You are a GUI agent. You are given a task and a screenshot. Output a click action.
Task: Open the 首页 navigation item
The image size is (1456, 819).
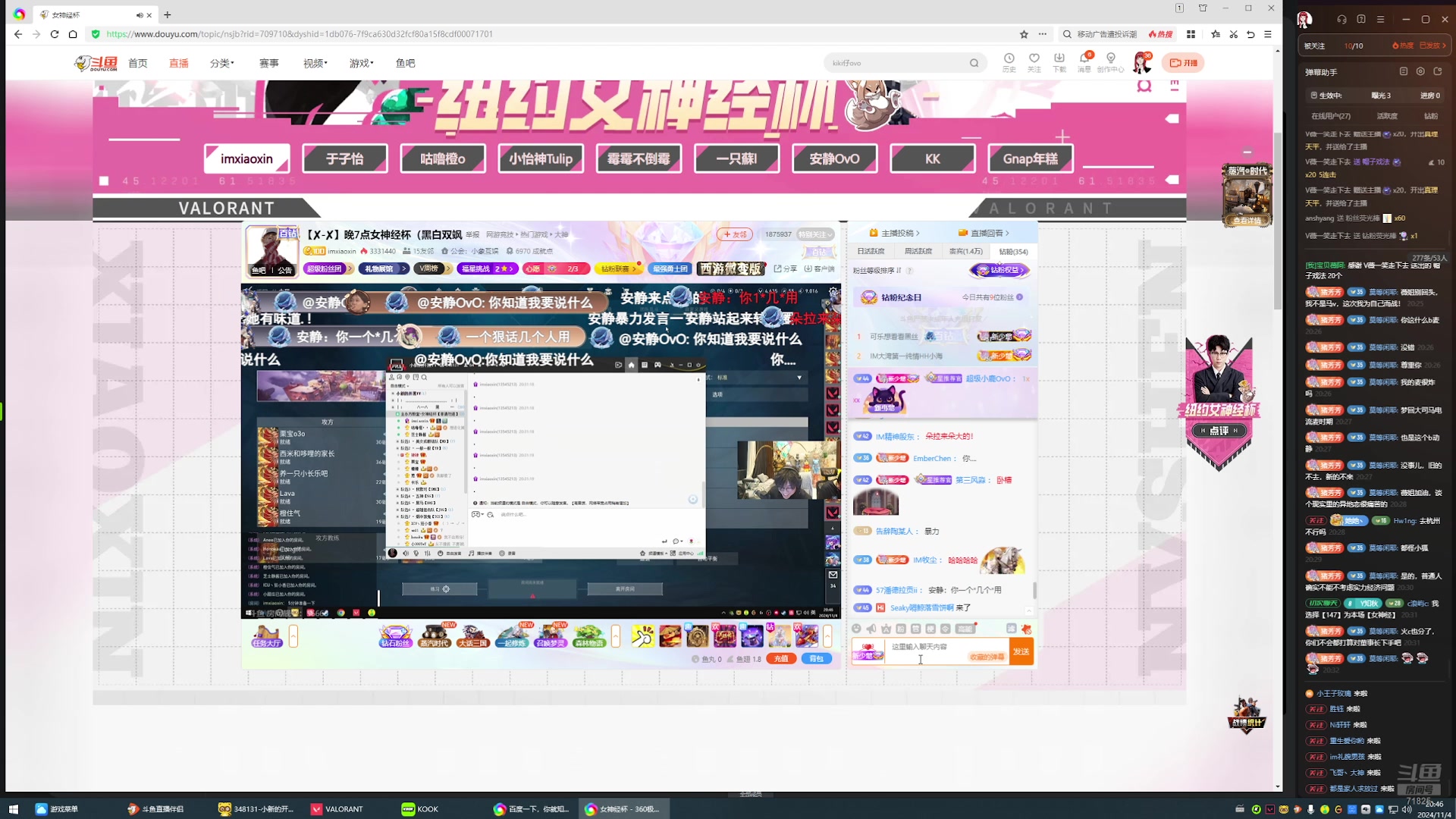pos(138,63)
